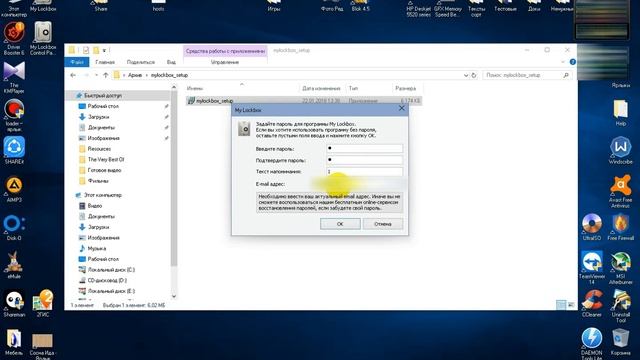Viewport: 640px width, 360px height.
Task: Launch UltraISO from the desktop
Action: tap(591, 227)
